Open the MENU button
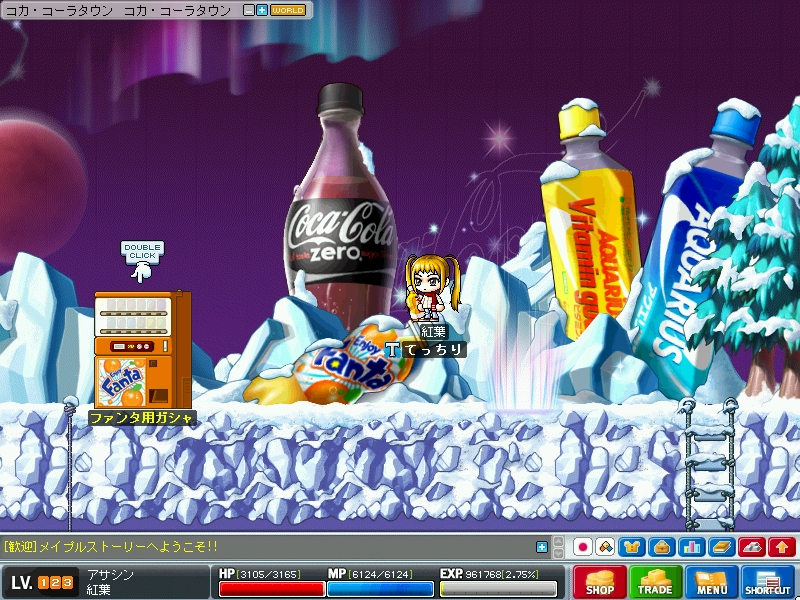Image resolution: width=800 pixels, height=600 pixels. 711,582
